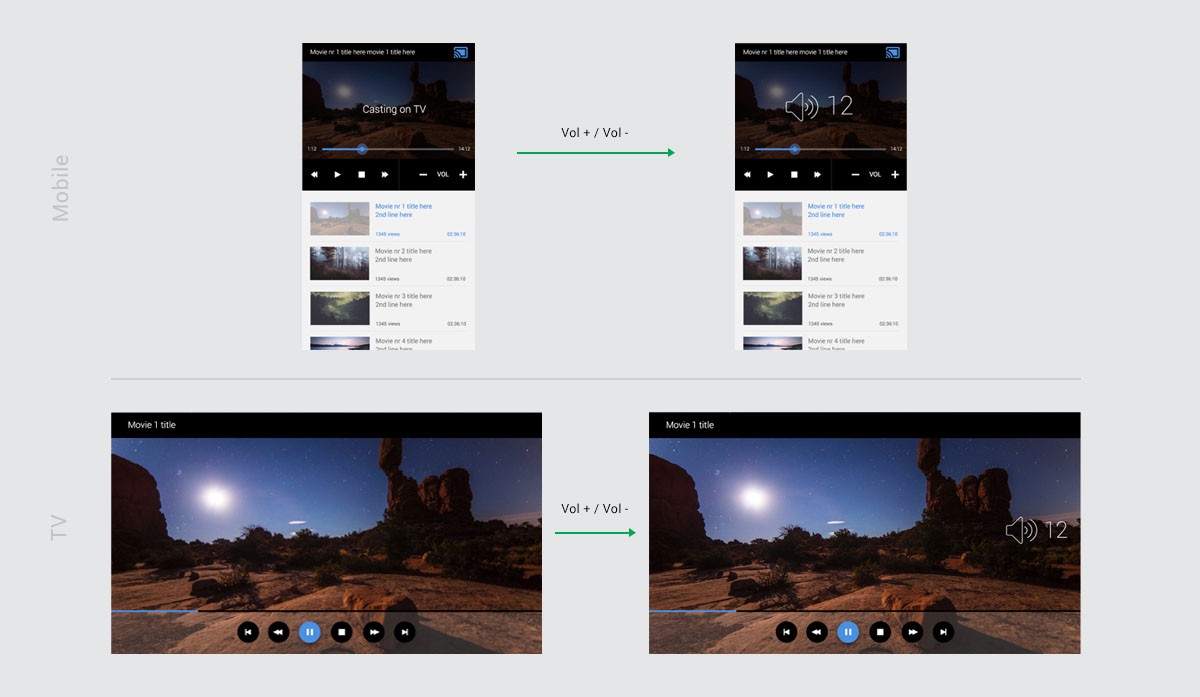Open Movie nr 2 thumbnail in the left mobile list
This screenshot has height=697, width=1200.
click(339, 264)
